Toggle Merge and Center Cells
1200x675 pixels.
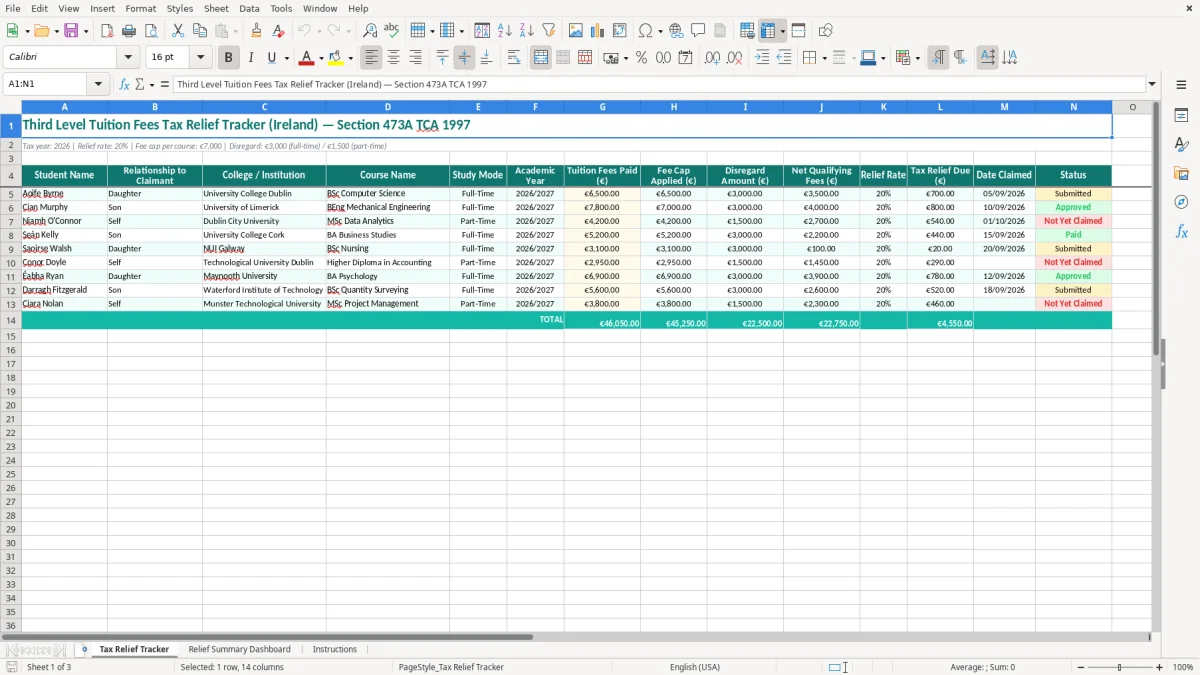(x=541, y=58)
